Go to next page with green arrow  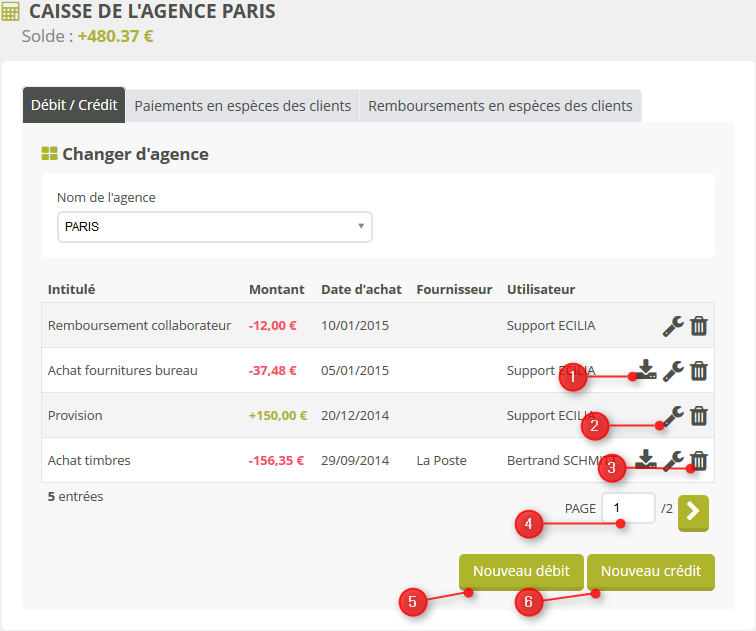[693, 512]
